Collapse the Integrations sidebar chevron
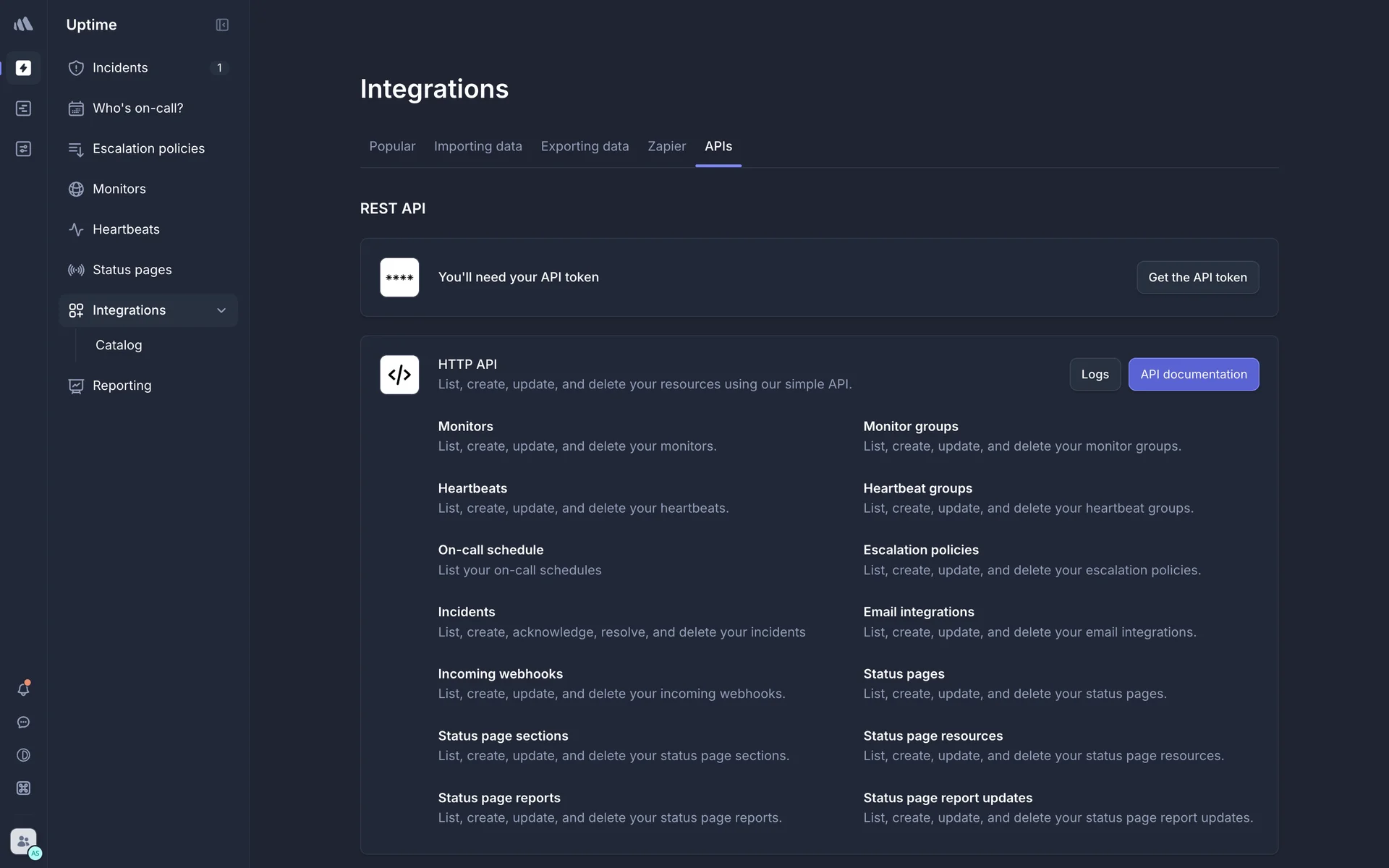 click(x=221, y=310)
